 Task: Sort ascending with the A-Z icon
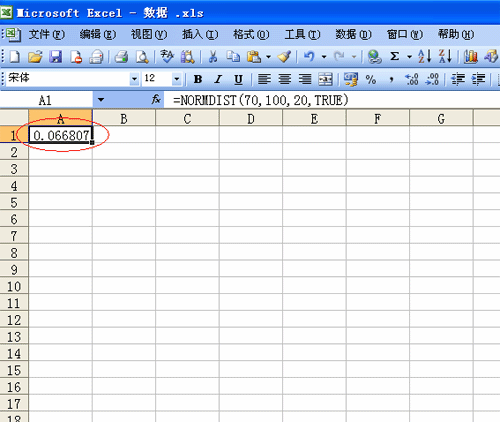coord(424,56)
